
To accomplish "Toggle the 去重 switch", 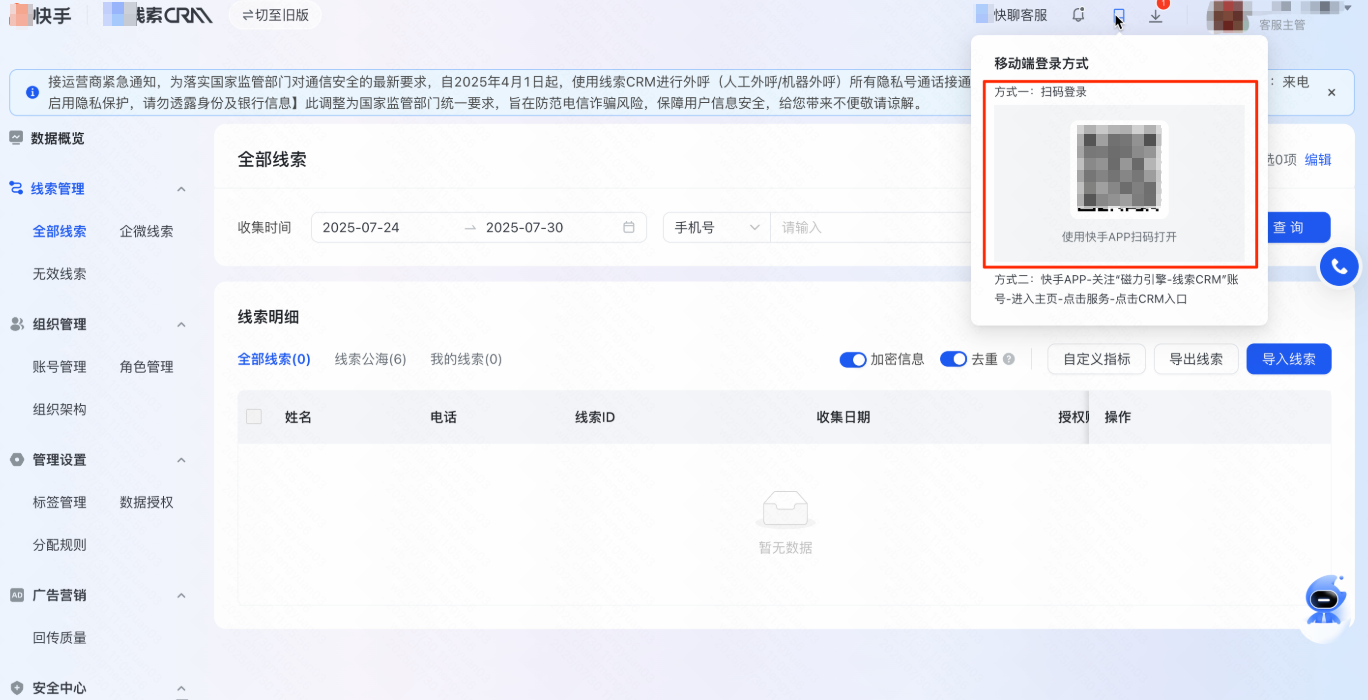I will coord(953,359).
